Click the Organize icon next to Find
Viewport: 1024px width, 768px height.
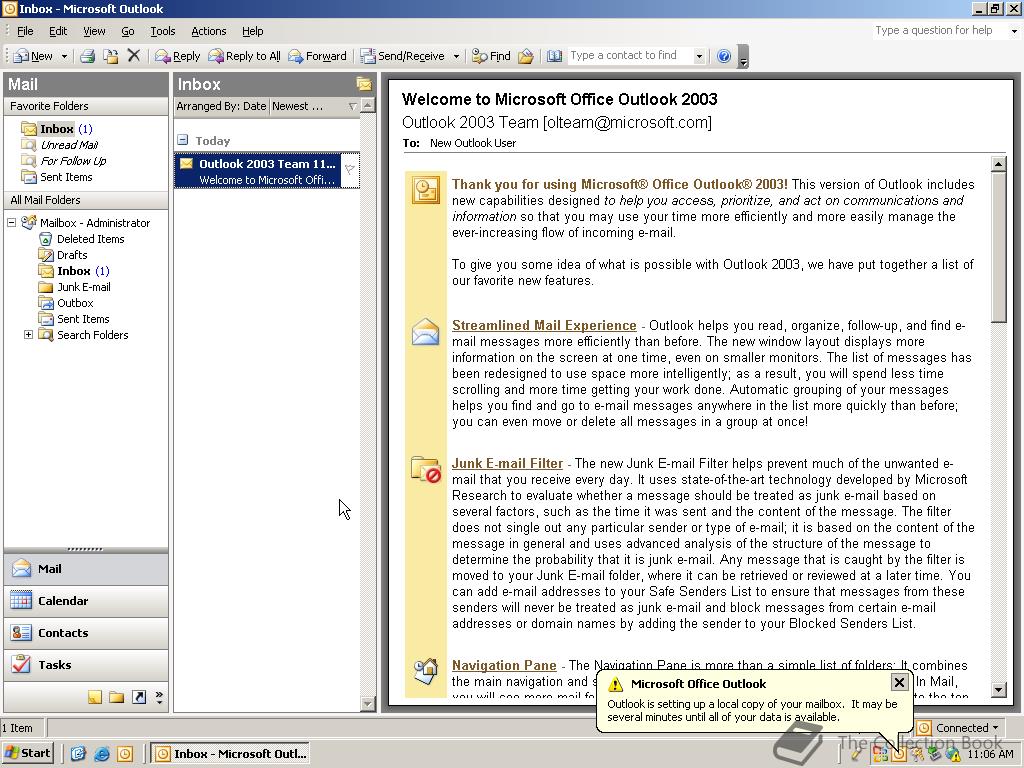click(x=526, y=56)
